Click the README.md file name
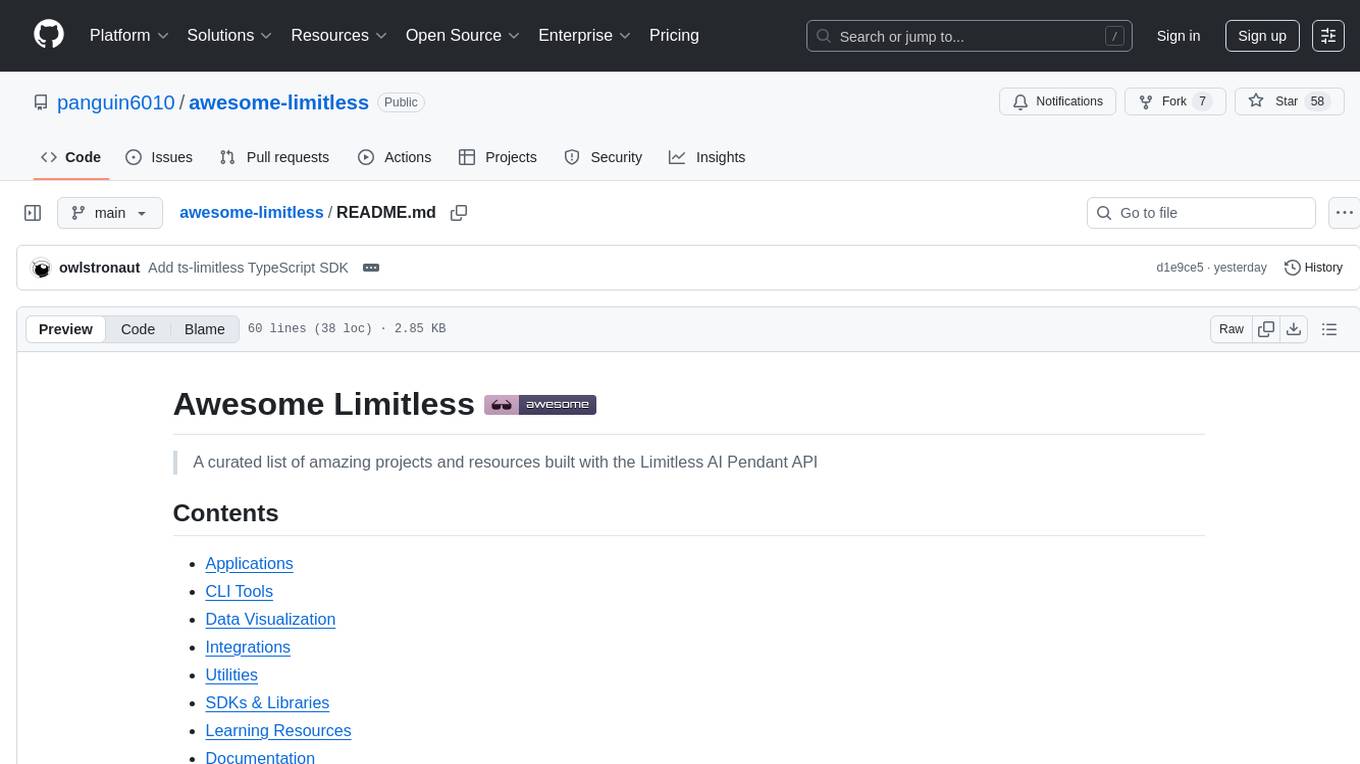This screenshot has height=764, width=1360. [x=386, y=212]
